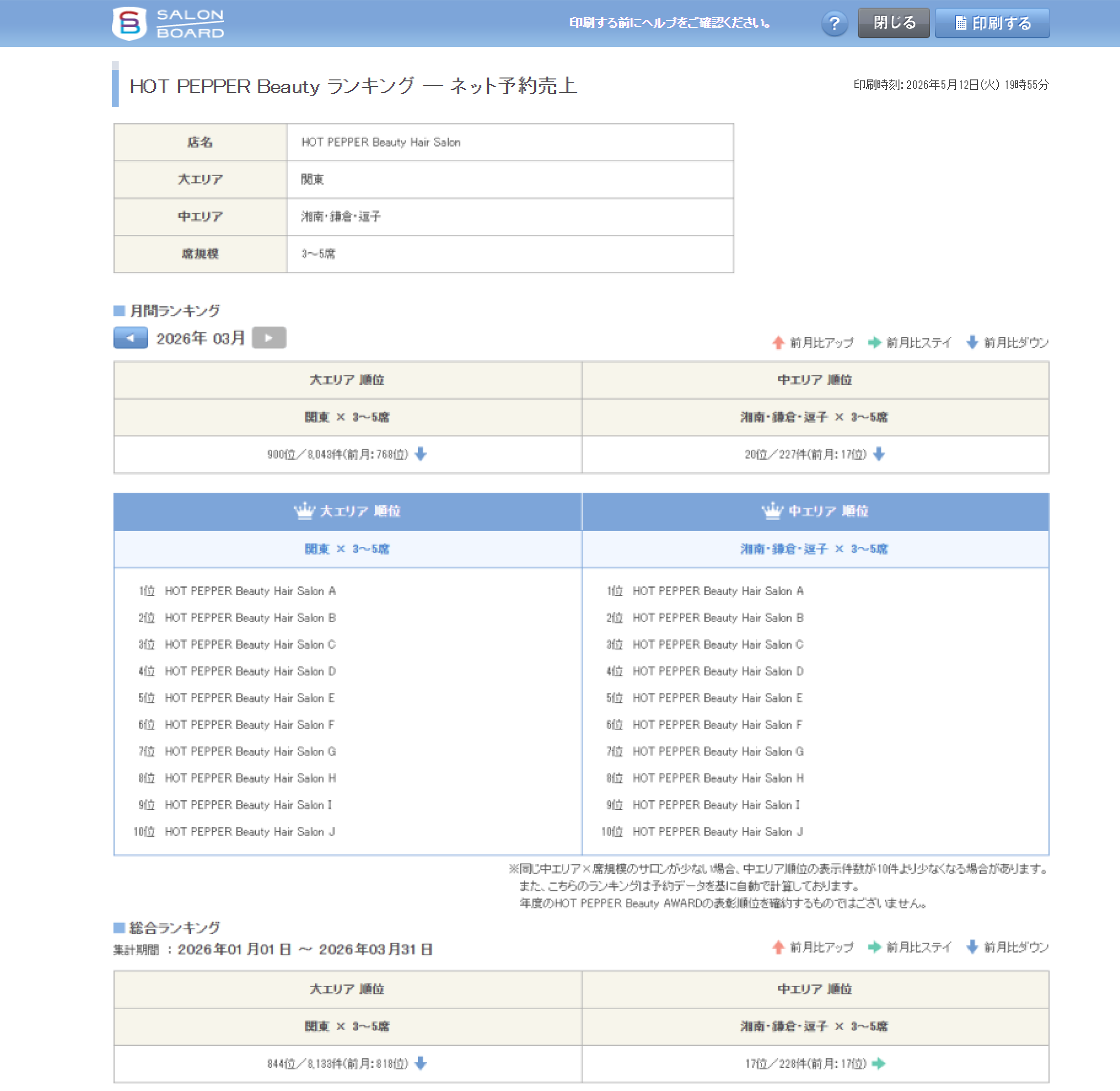Click the 2026年 03月 month label
Image resolution: width=1120 pixels, height=1091 pixels.
(200, 338)
